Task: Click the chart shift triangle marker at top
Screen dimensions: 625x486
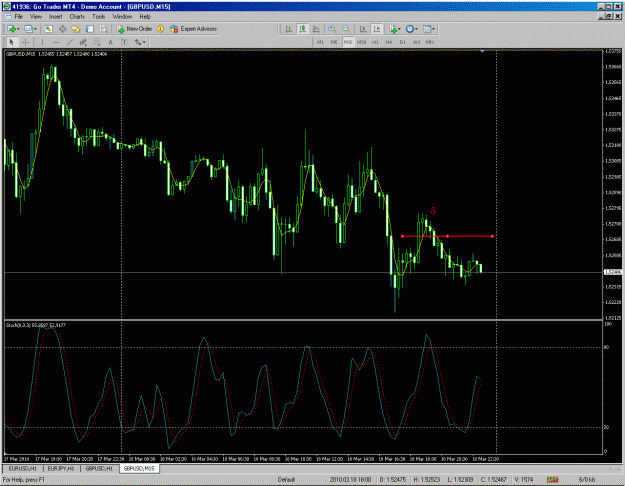Action: [482, 51]
